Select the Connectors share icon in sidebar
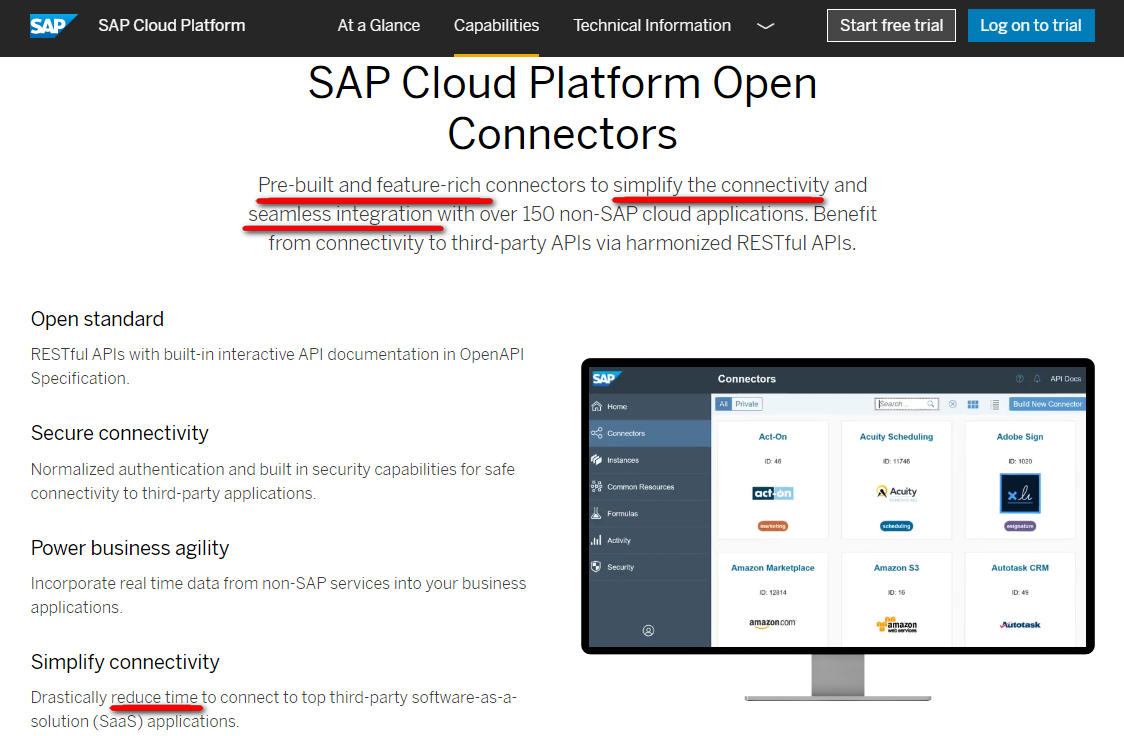Image resolution: width=1124 pixels, height=736 pixels. click(x=596, y=433)
